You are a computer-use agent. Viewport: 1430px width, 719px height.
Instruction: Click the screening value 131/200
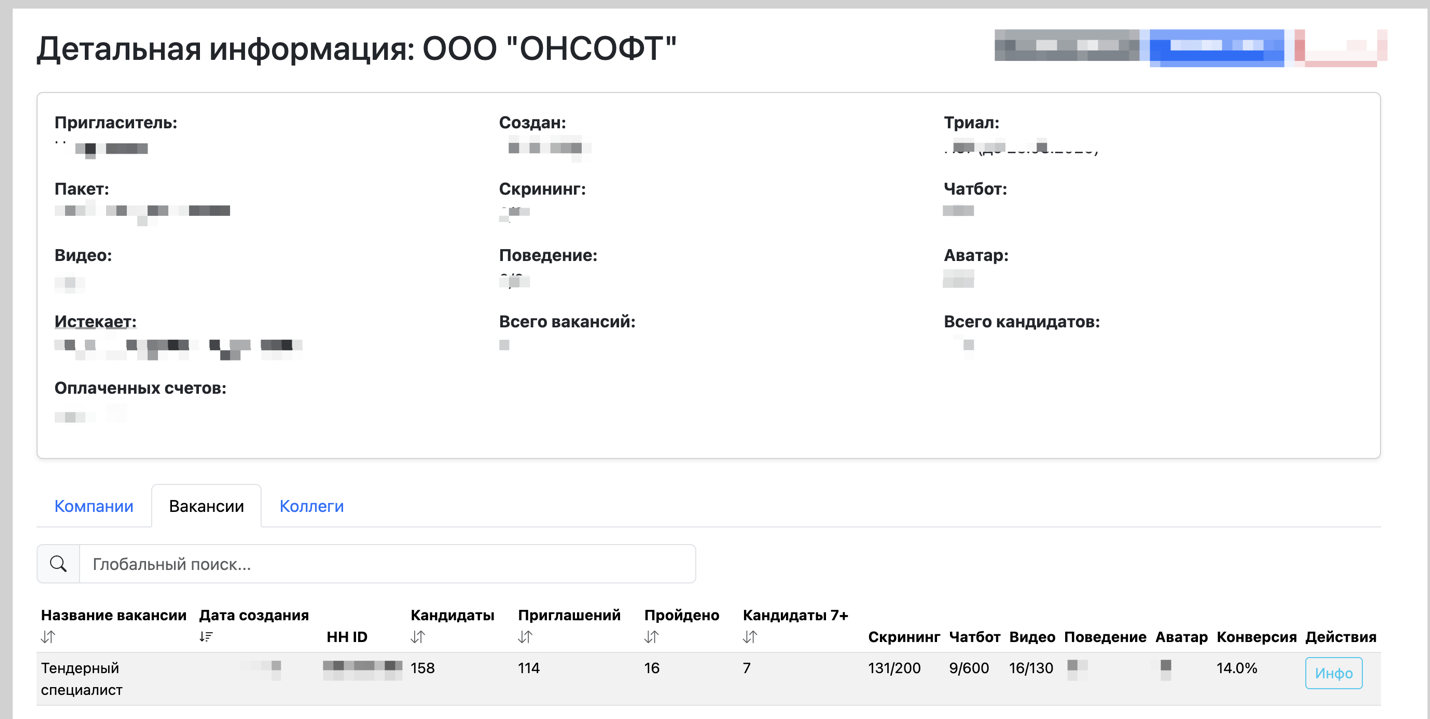tap(894, 668)
